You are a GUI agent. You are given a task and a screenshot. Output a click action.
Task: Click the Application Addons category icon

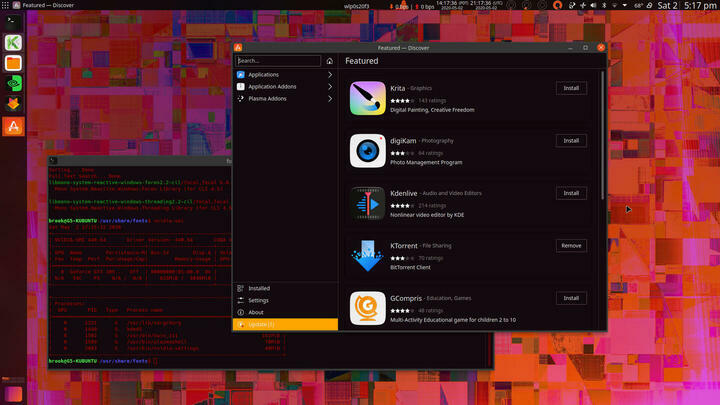pos(241,86)
